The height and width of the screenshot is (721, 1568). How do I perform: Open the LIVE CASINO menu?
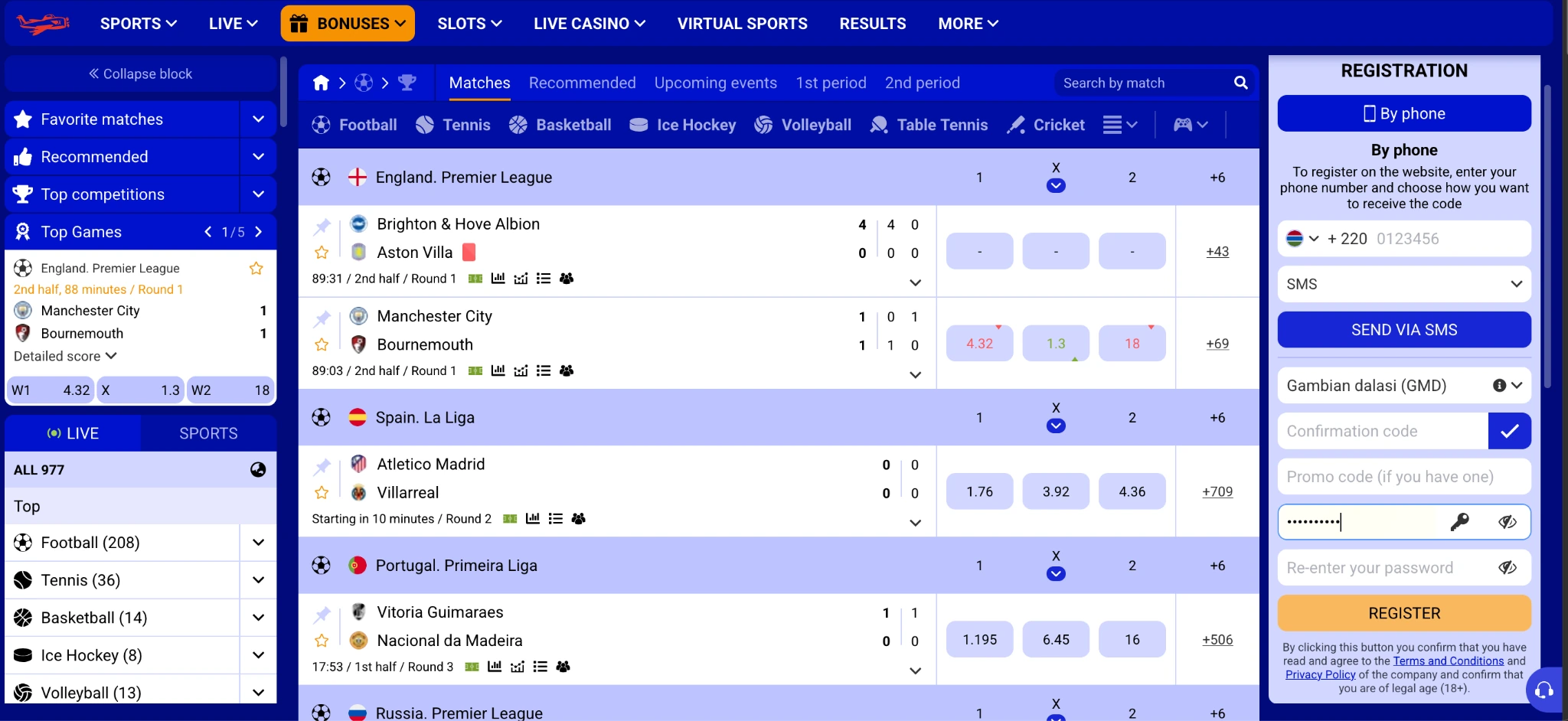coord(590,24)
